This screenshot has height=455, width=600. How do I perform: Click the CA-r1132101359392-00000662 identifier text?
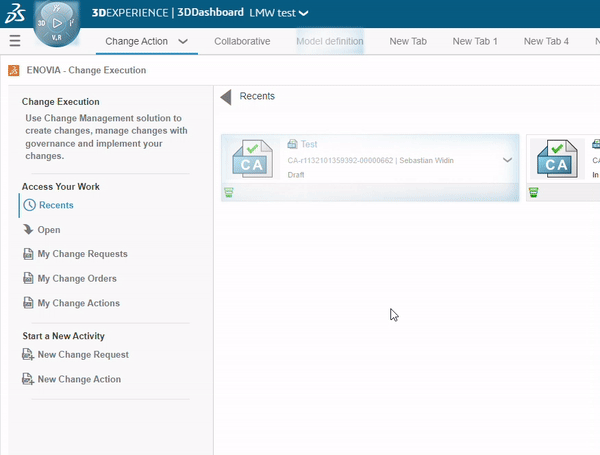tap(340, 160)
